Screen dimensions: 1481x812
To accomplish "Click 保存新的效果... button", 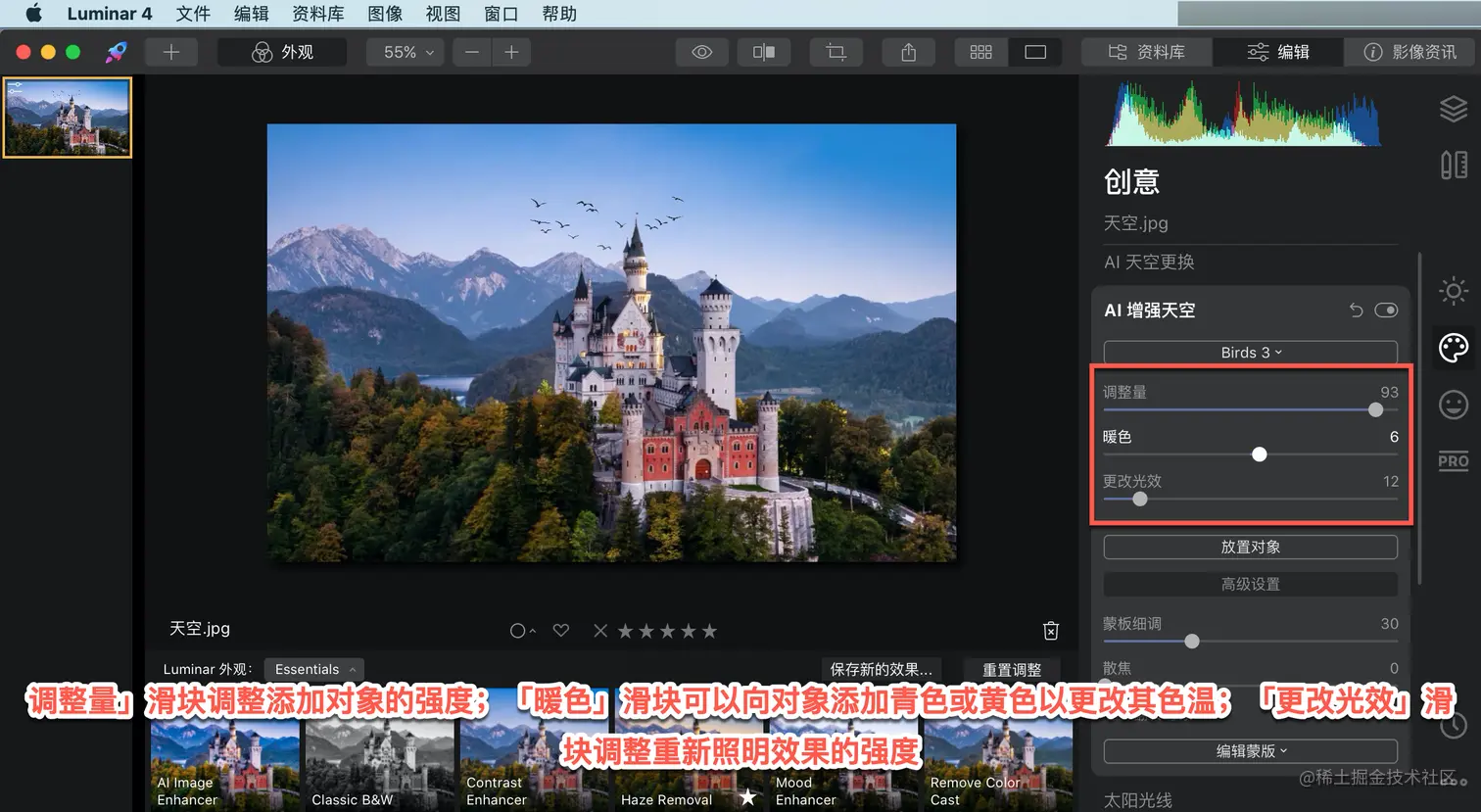I will [882, 669].
